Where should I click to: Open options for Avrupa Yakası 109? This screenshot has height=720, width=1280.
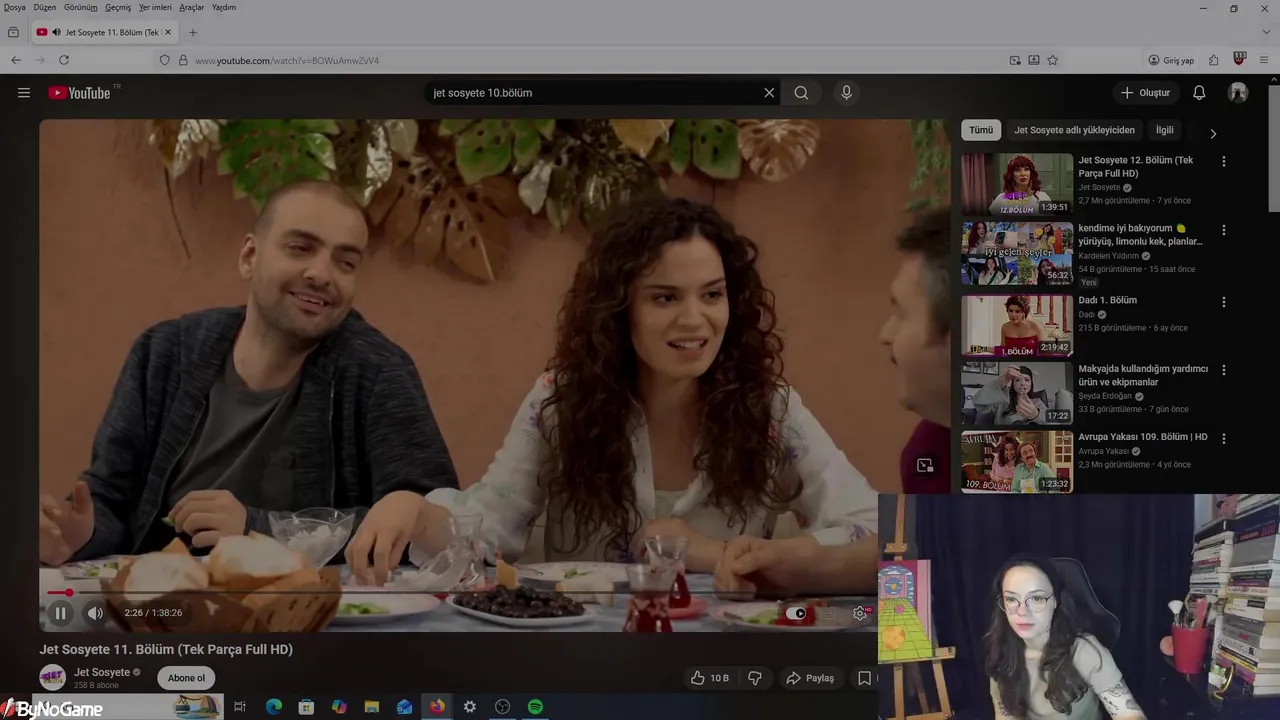pos(1223,438)
